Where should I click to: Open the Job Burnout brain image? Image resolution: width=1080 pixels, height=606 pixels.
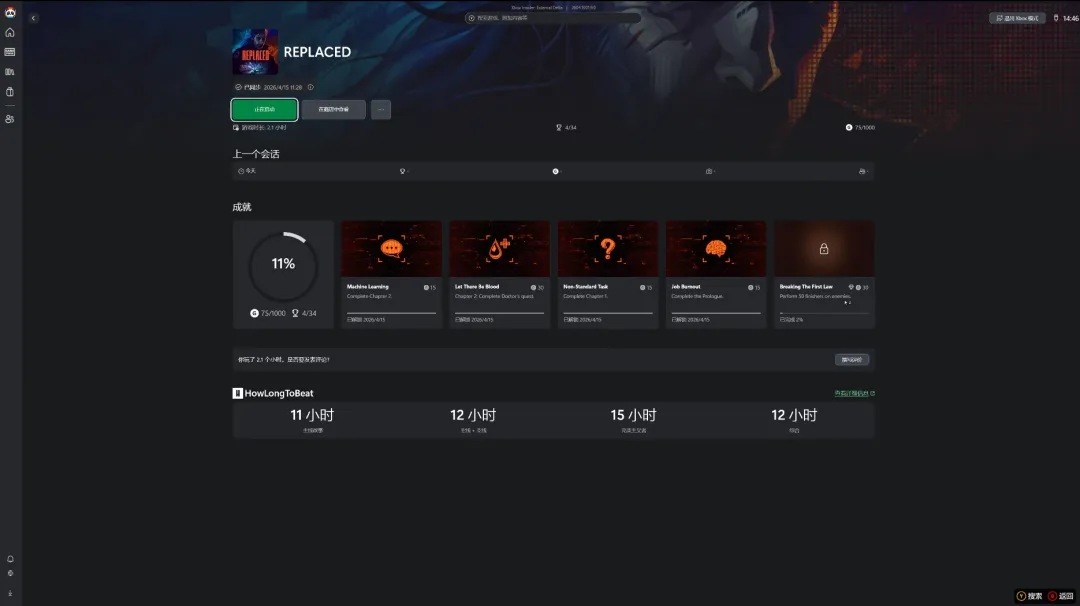pyautogui.click(x=716, y=249)
